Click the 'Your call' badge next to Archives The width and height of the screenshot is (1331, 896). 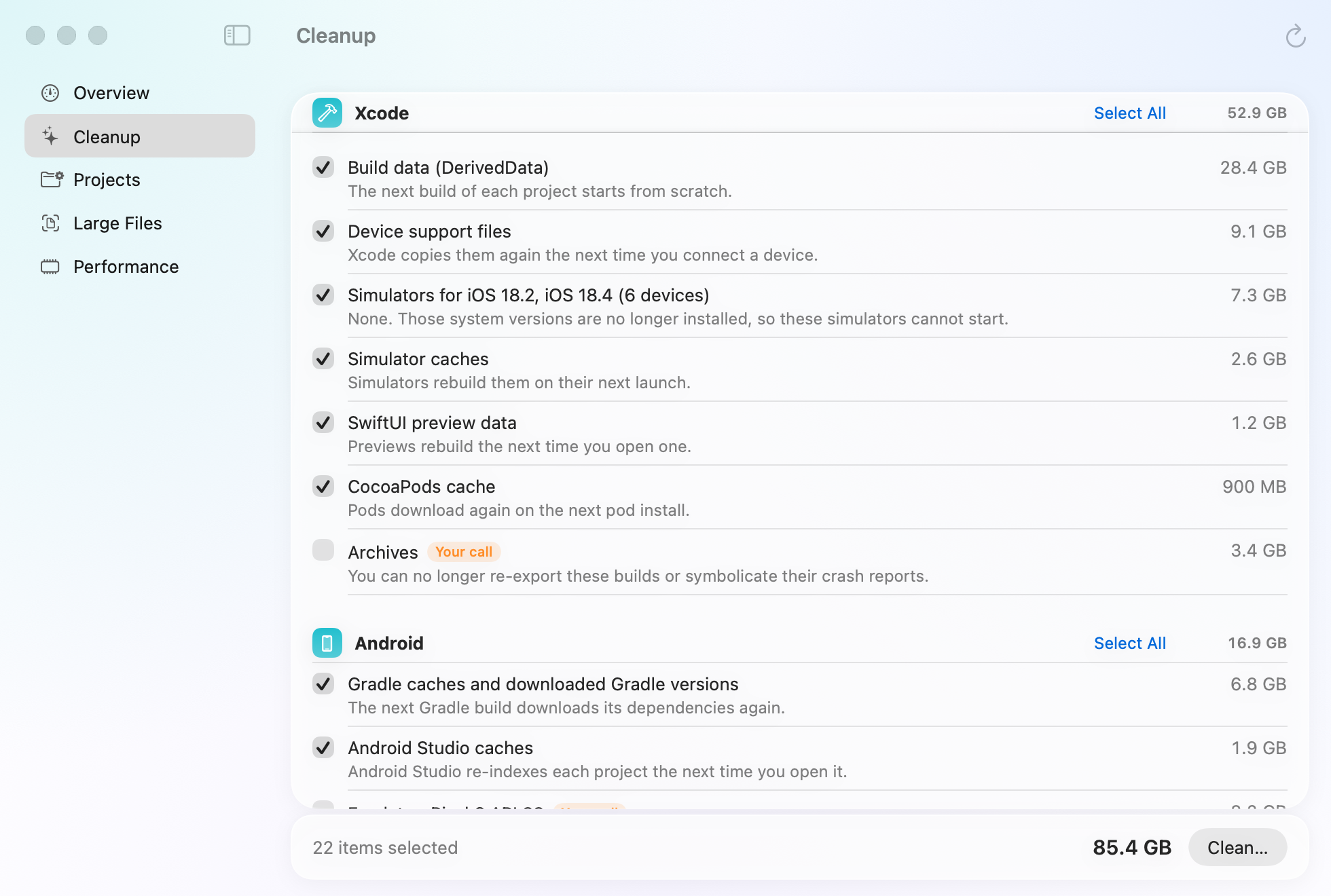(x=464, y=552)
